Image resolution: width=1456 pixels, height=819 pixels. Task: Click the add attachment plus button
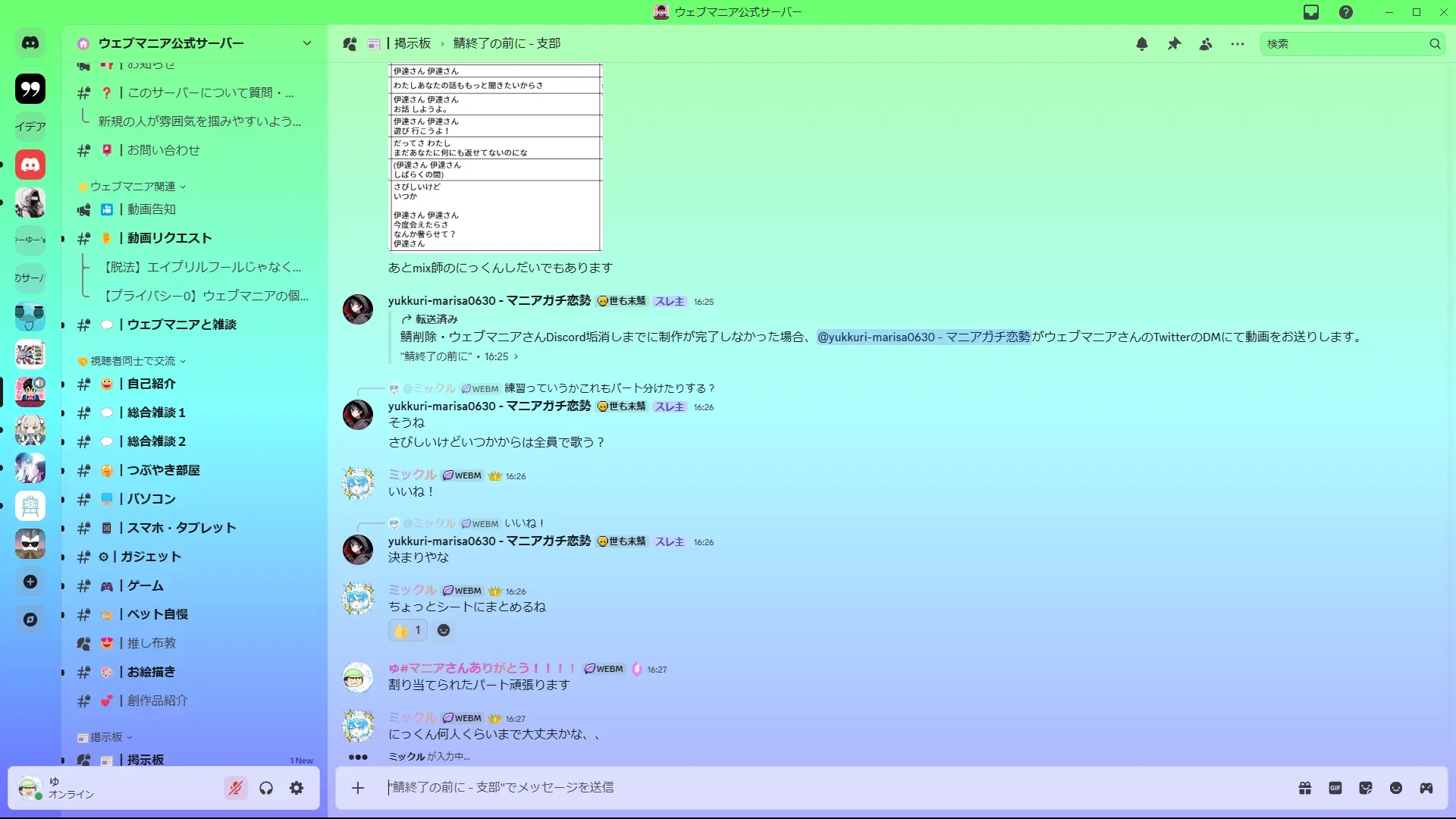pyautogui.click(x=358, y=788)
